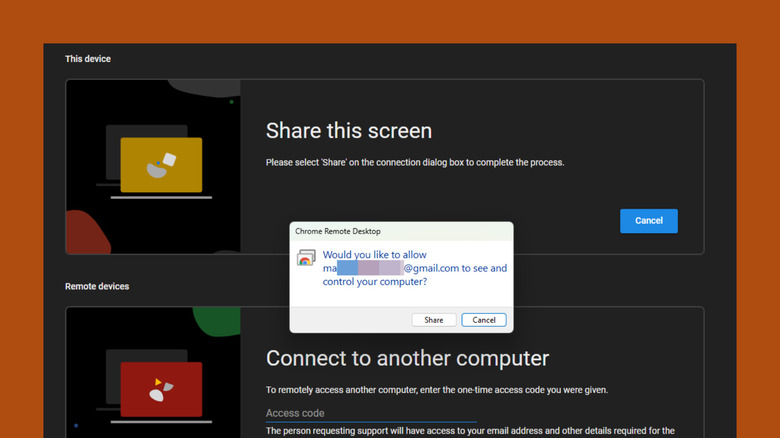
Task: Click the red blob in the share artwork
Action: pyautogui.click(x=87, y=234)
